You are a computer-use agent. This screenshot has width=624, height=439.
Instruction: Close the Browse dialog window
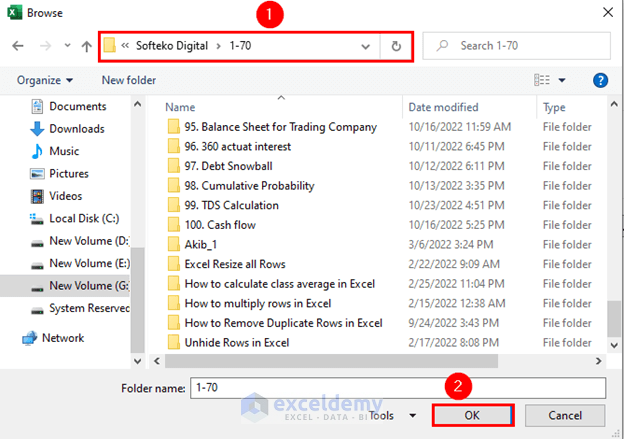(x=608, y=12)
